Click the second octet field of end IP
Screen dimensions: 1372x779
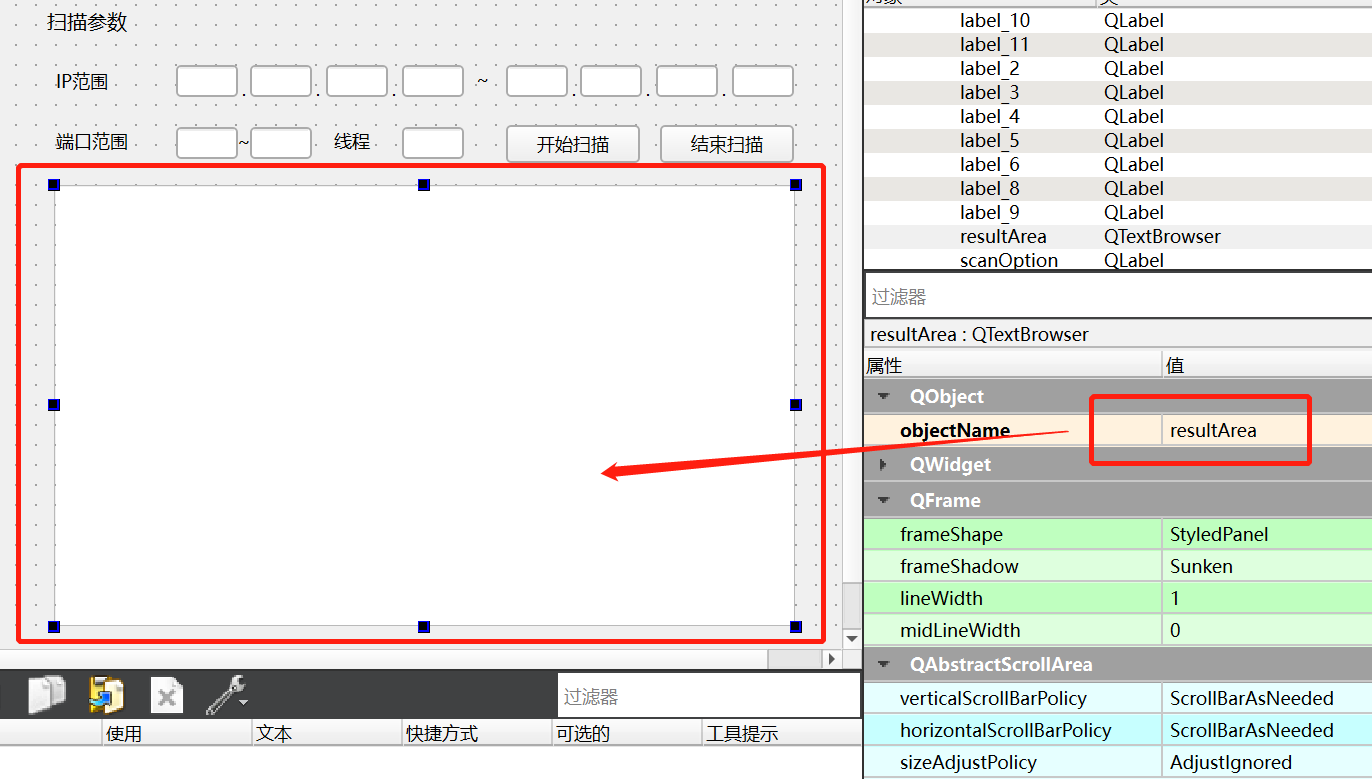pyautogui.click(x=611, y=81)
